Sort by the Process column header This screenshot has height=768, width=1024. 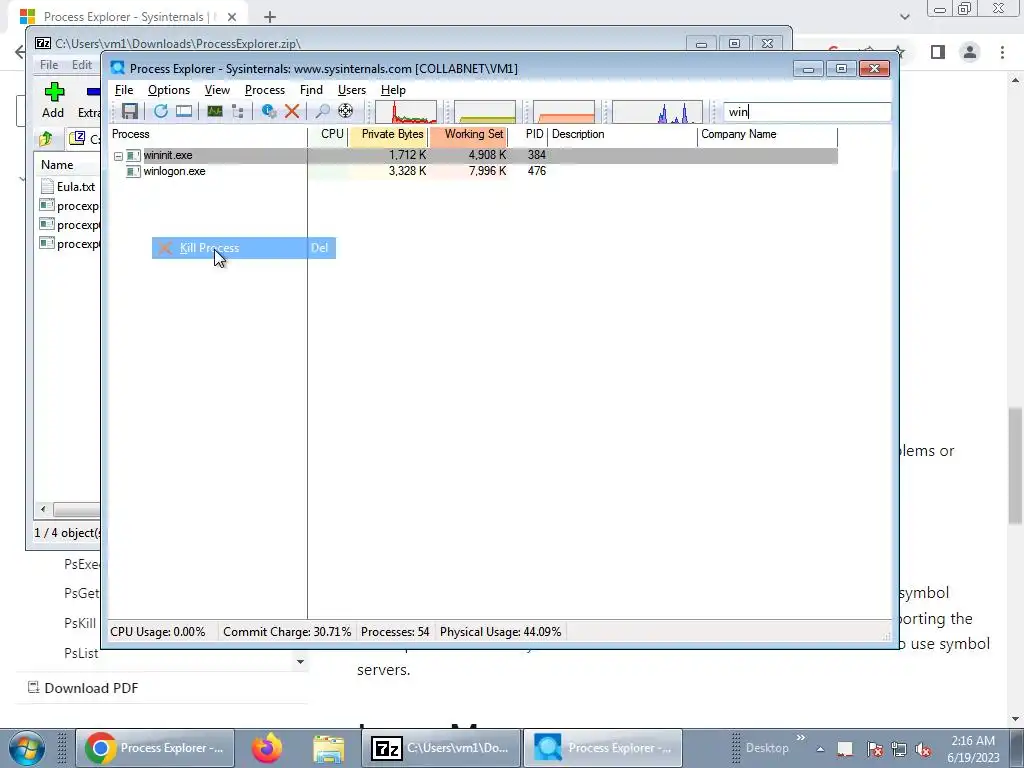(x=208, y=135)
